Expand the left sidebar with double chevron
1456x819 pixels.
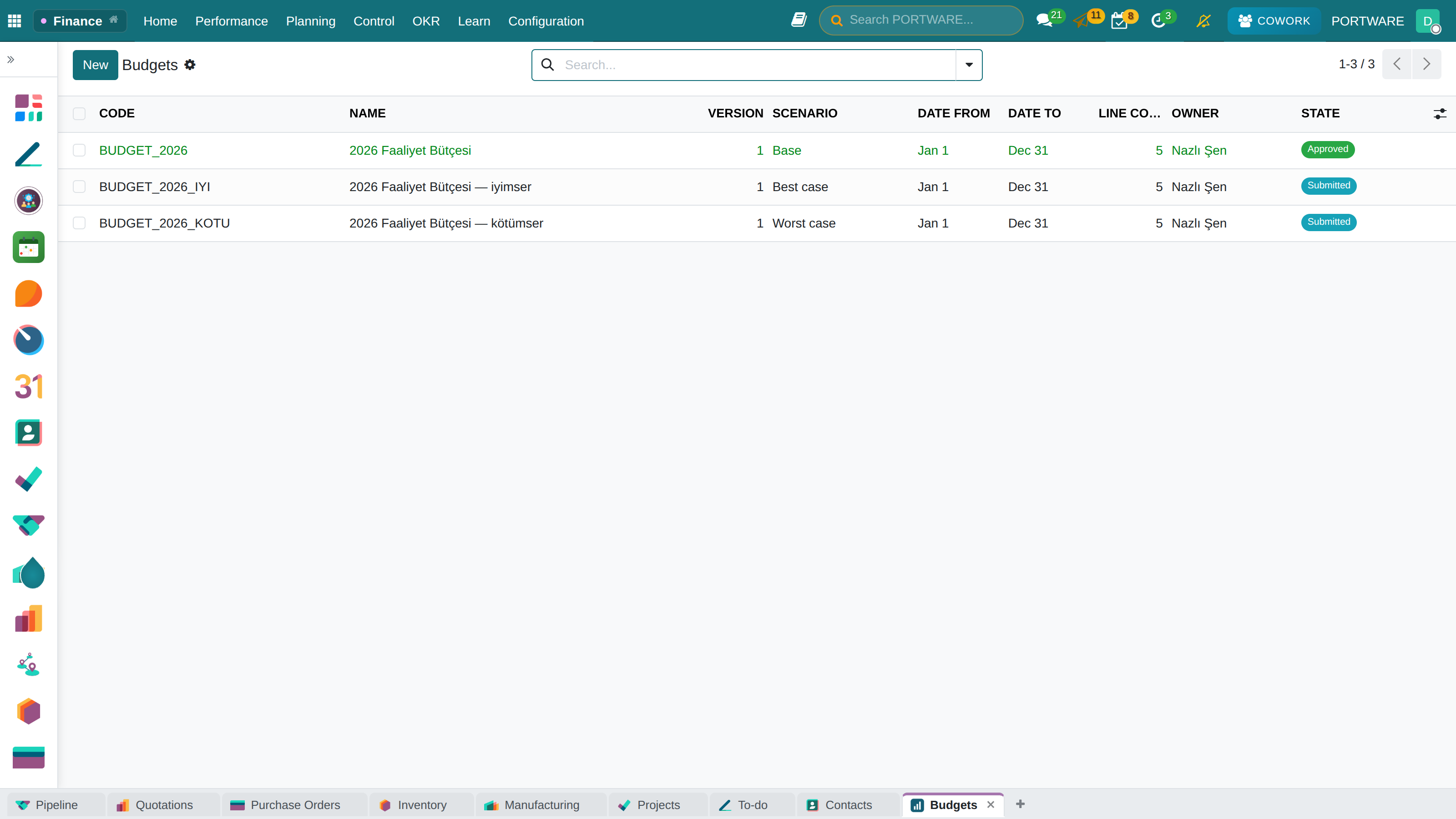pos(11,59)
